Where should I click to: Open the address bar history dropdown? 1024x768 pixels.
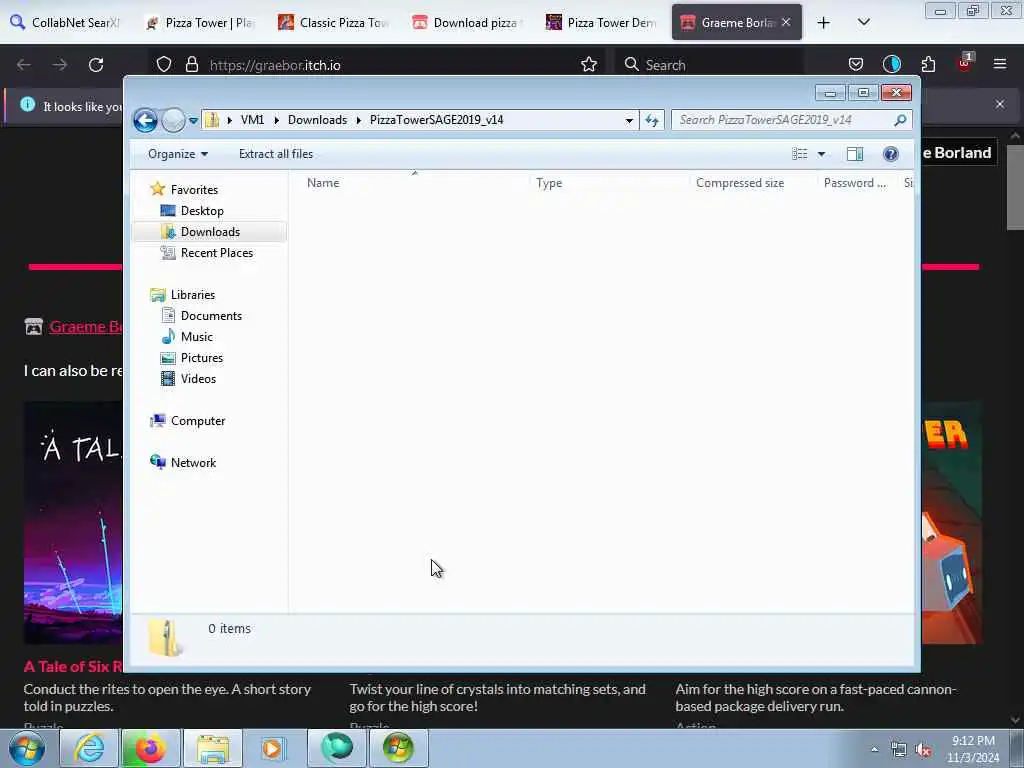[x=629, y=120]
